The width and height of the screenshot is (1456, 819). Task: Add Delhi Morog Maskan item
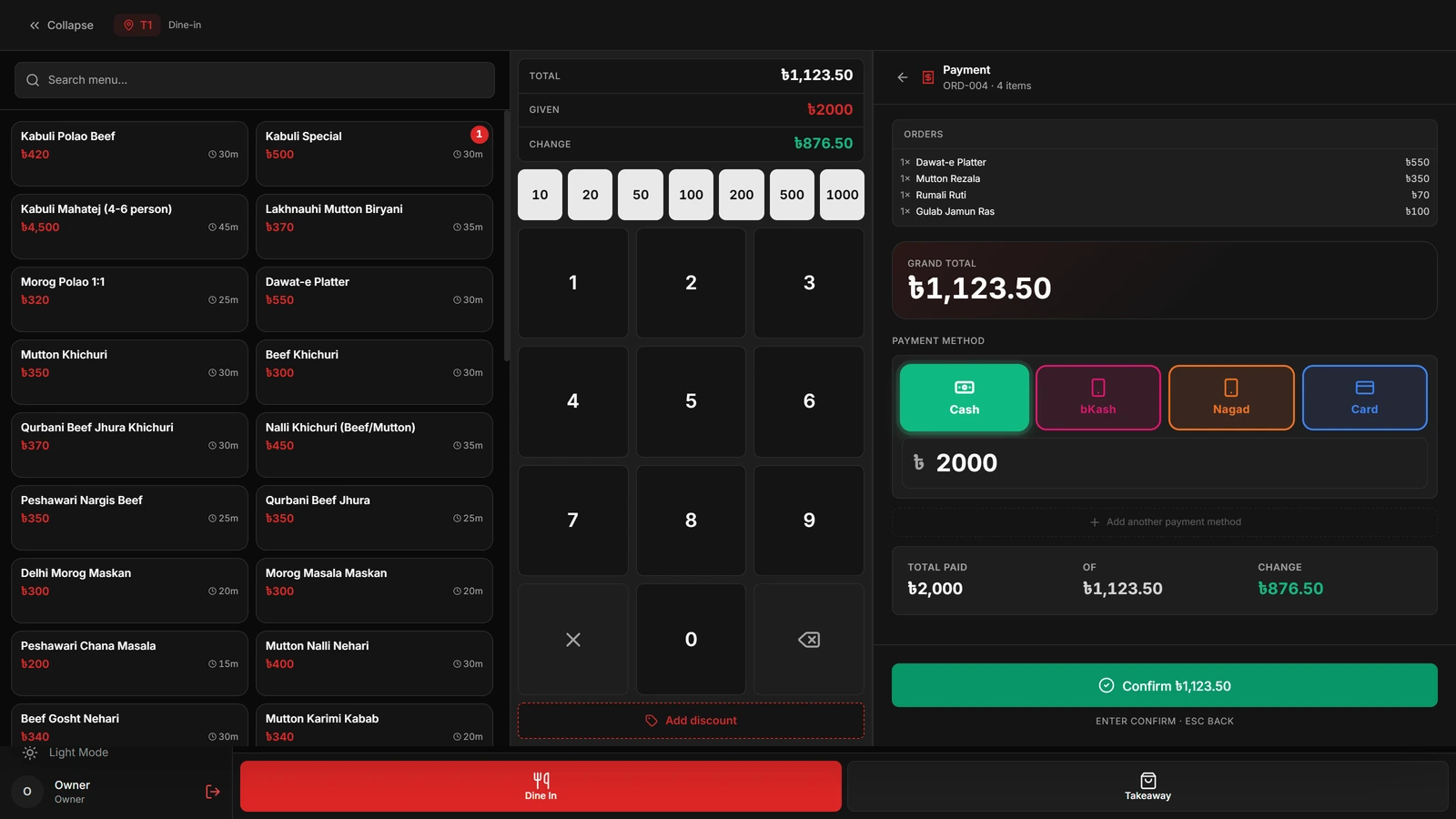pyautogui.click(x=129, y=591)
